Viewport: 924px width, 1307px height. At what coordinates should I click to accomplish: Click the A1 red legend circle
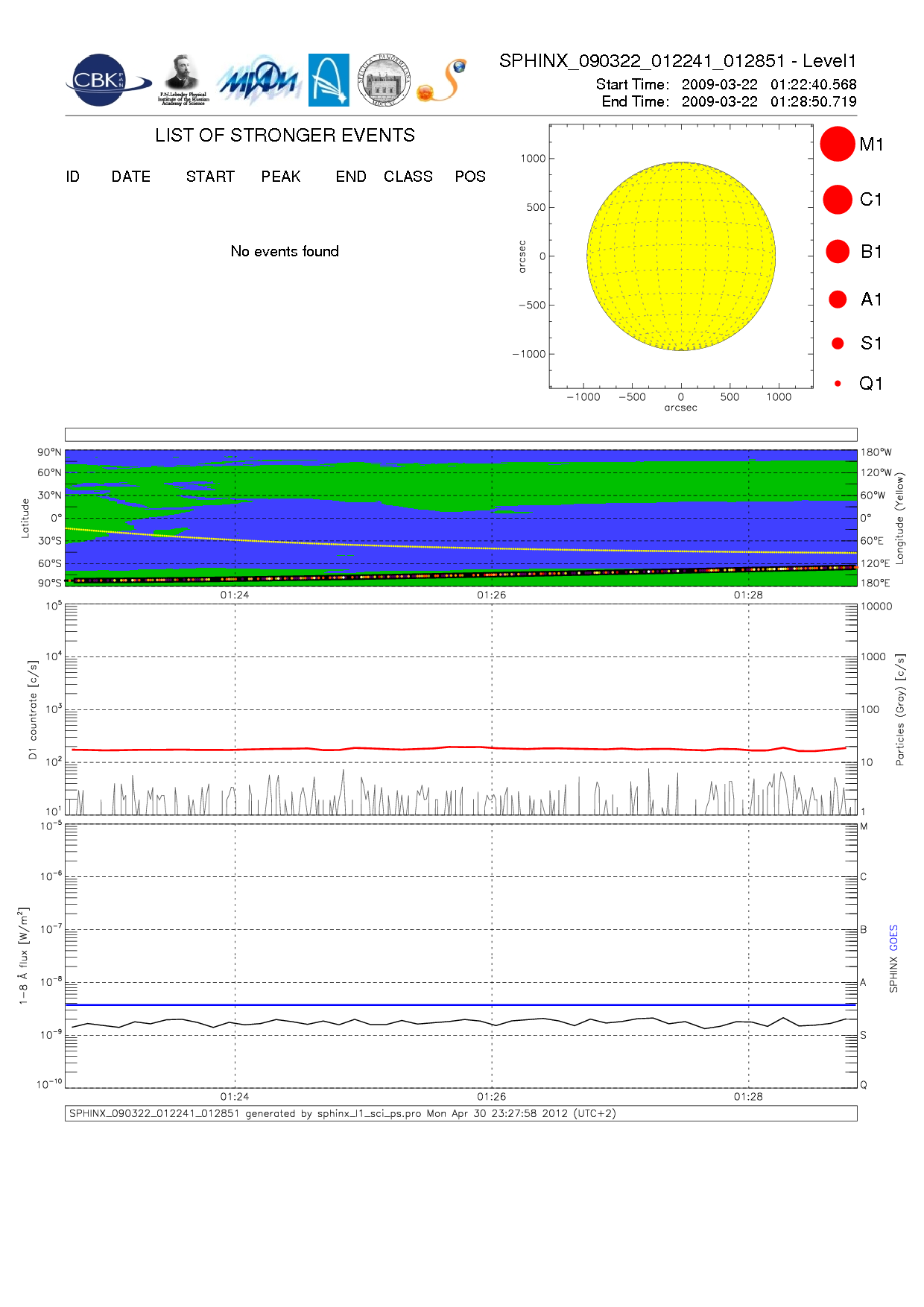pos(838,300)
